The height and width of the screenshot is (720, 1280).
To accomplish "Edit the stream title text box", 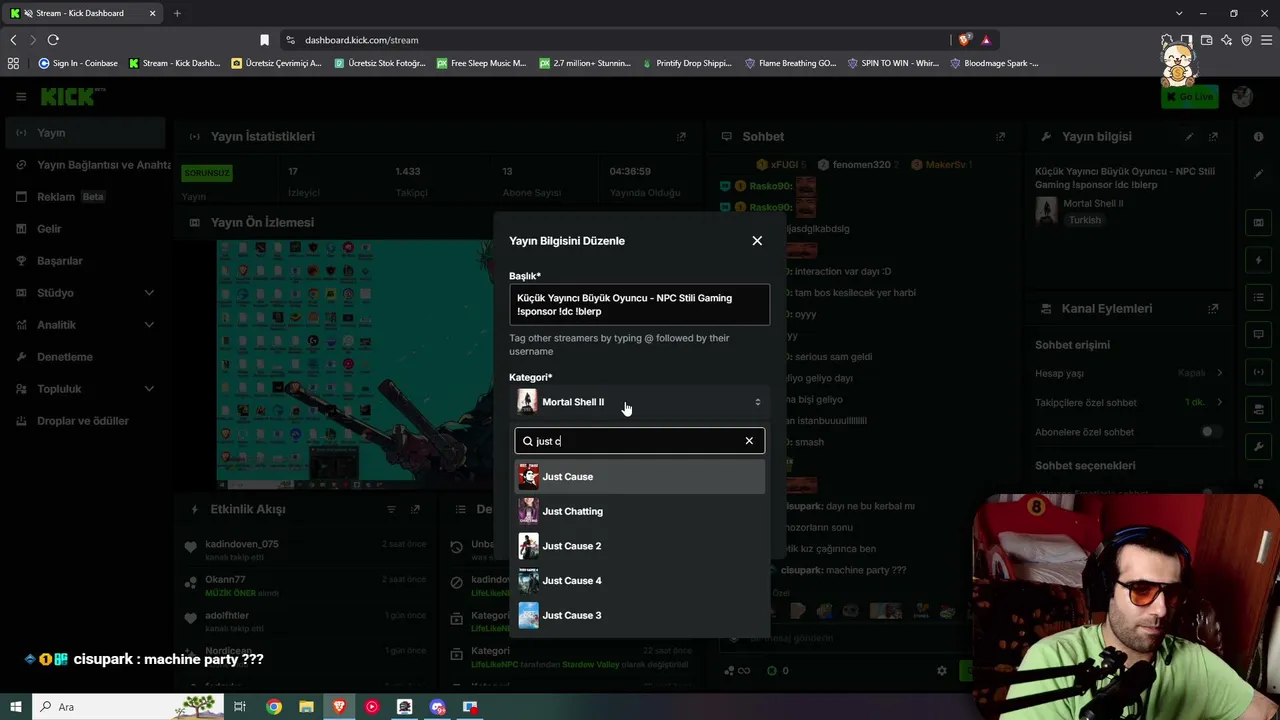I will click(640, 305).
